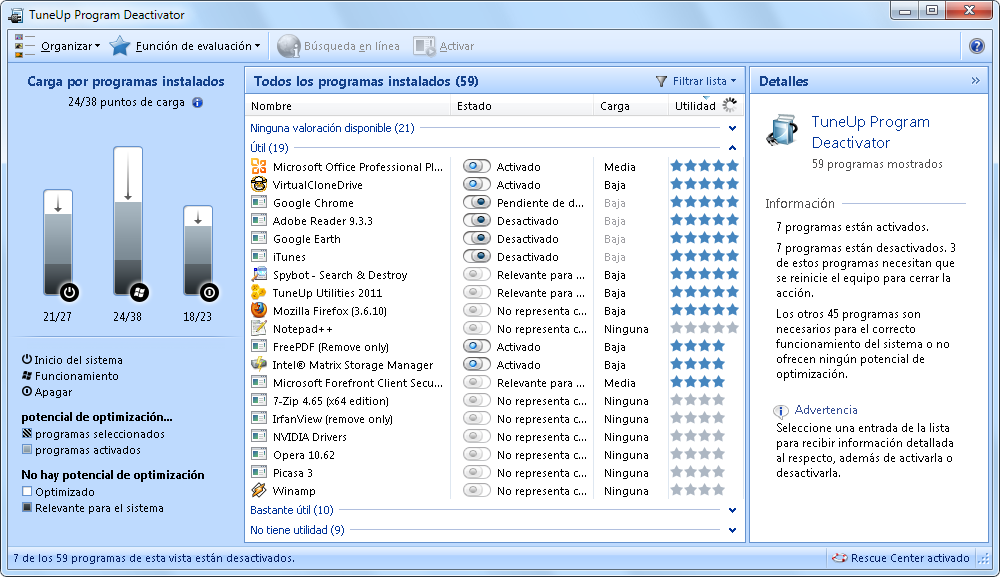This screenshot has width=1000, height=577.
Task: Click the info icon beside puntos de carga
Action: pyautogui.click(x=198, y=103)
